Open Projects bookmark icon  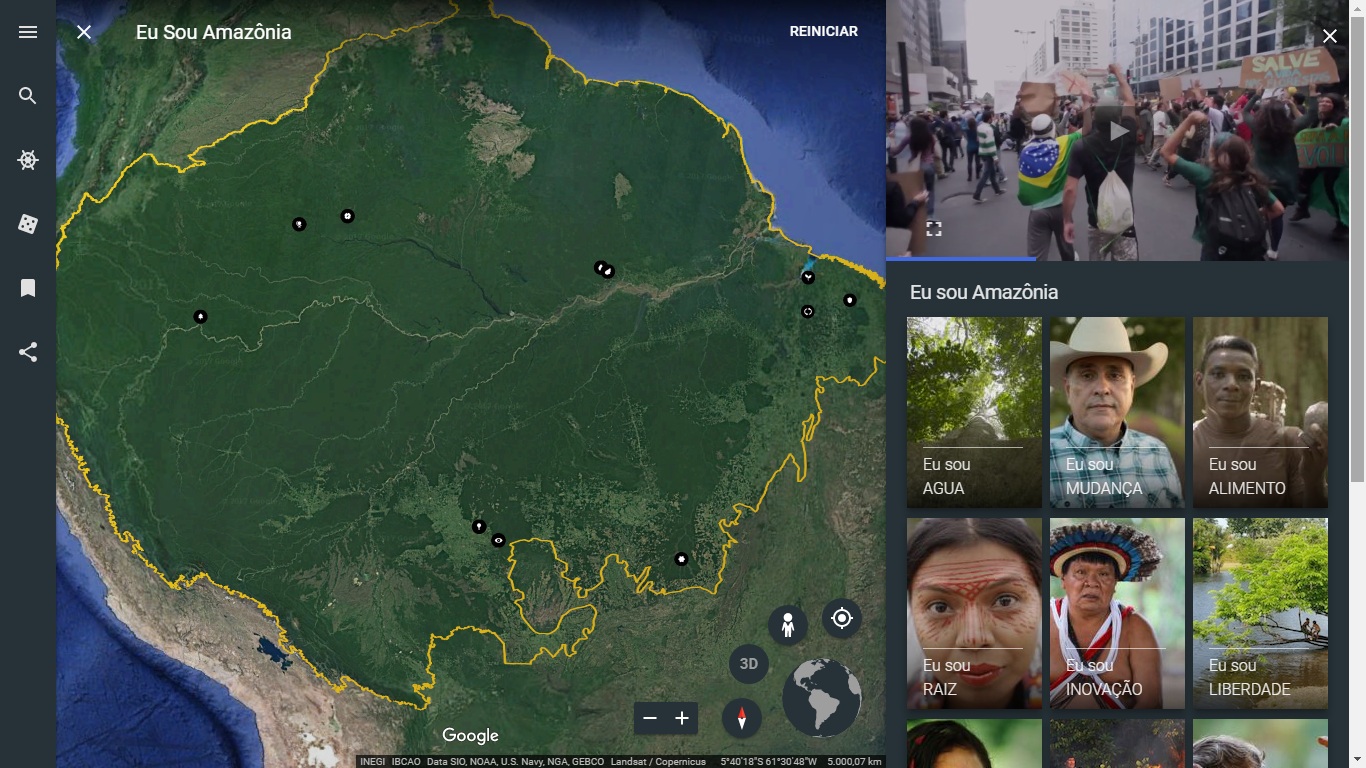pyautogui.click(x=28, y=288)
